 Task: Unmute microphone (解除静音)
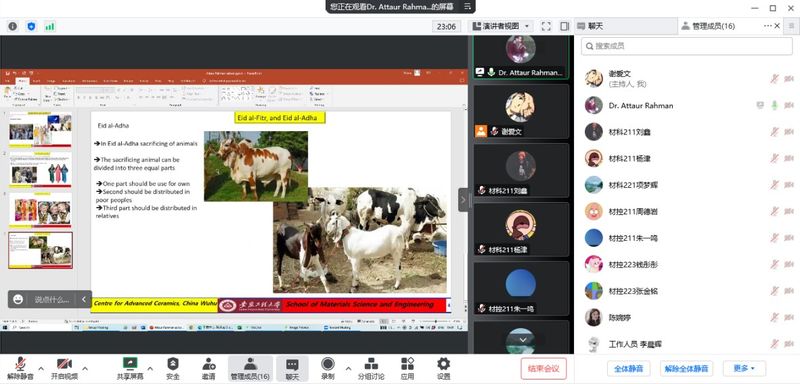pyautogui.click(x=20, y=368)
